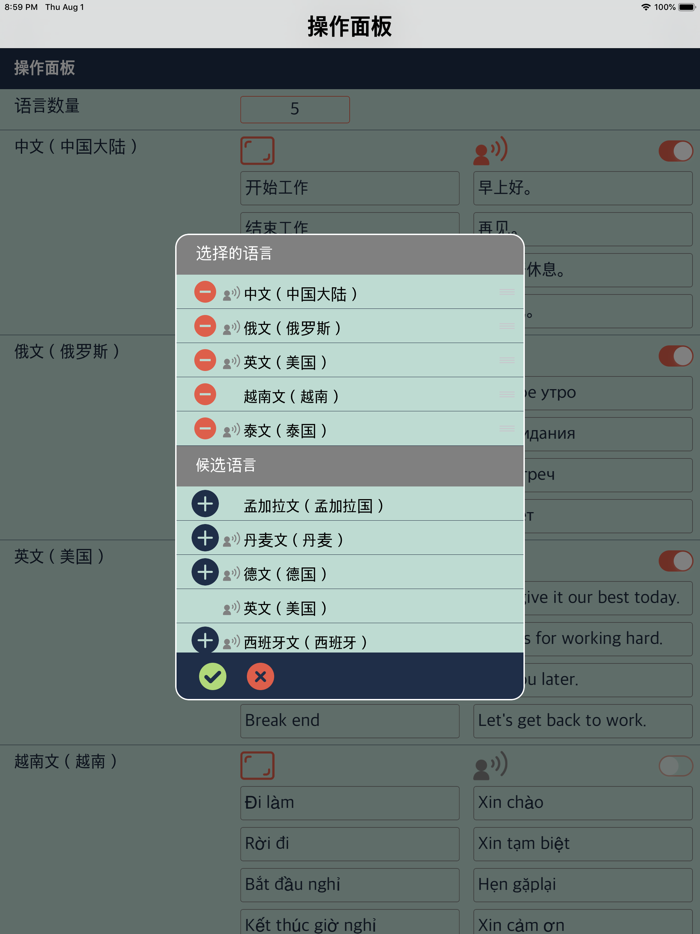Enable the 越南文（越南）toggle switch
The height and width of the screenshot is (934, 700).
(x=677, y=765)
